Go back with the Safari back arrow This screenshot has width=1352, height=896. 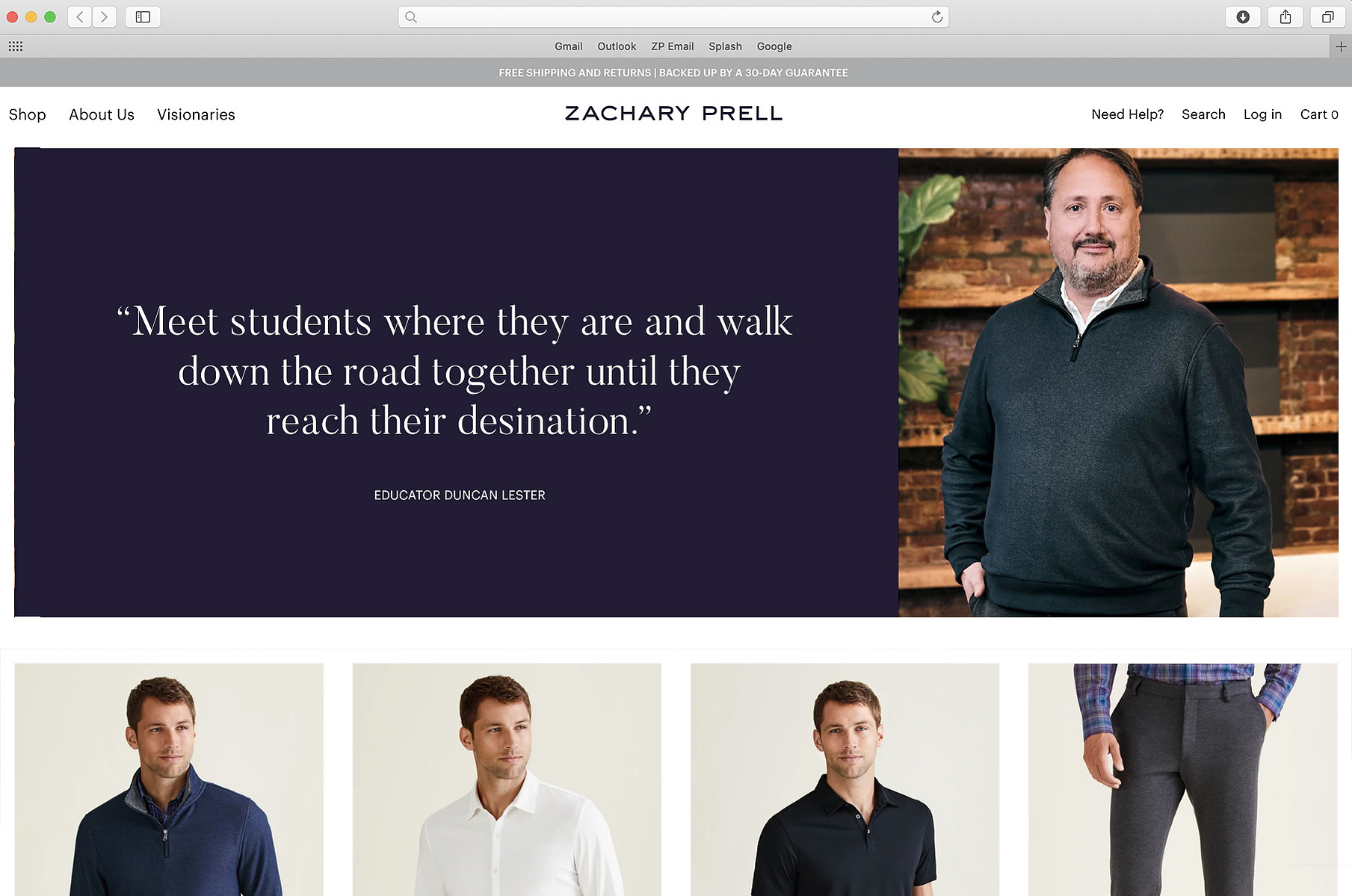[x=80, y=16]
